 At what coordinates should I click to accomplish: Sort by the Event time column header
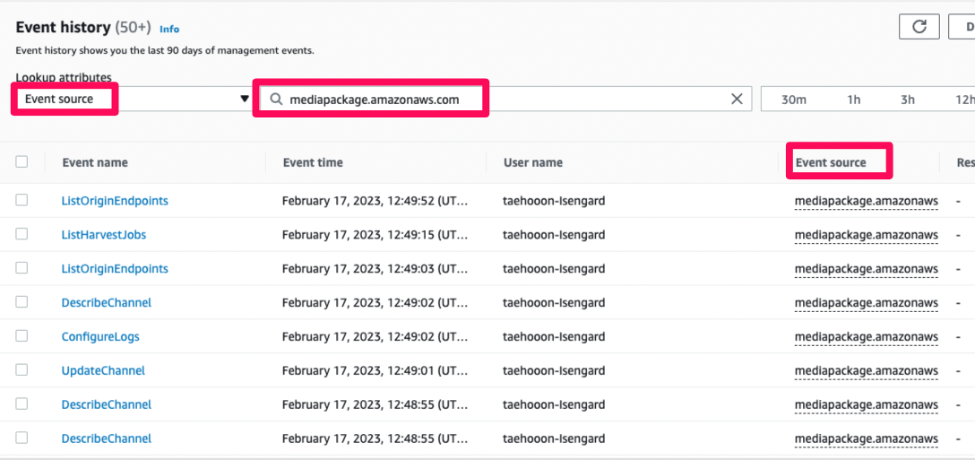tap(312, 162)
